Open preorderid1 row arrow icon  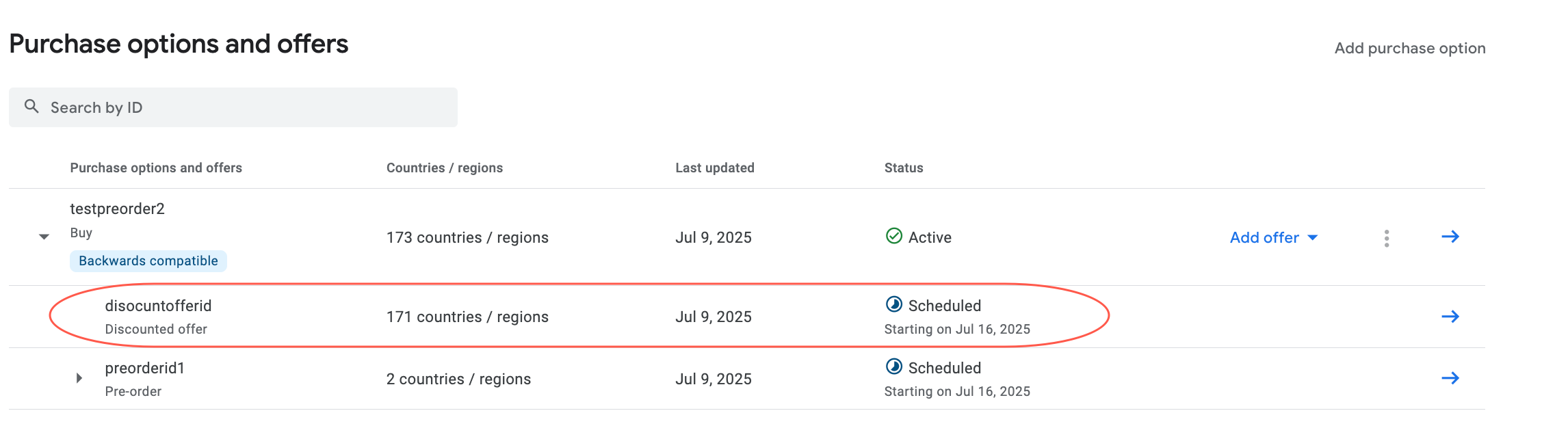(1450, 378)
